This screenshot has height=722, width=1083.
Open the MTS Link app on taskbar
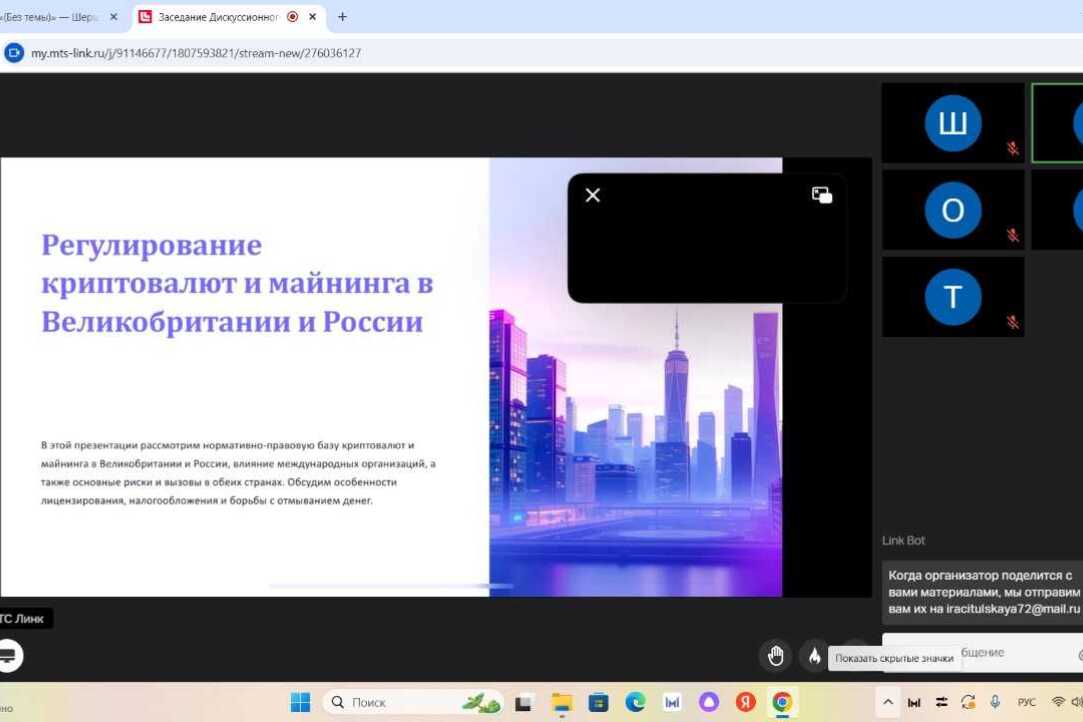click(672, 703)
